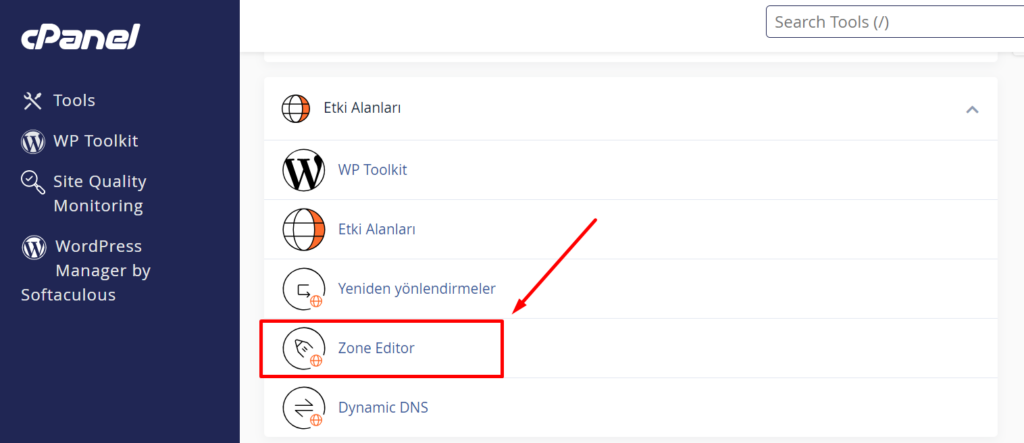This screenshot has width=1024, height=443.
Task: Click the Yeniden yönlendirmeler redirect icon
Action: tap(304, 289)
